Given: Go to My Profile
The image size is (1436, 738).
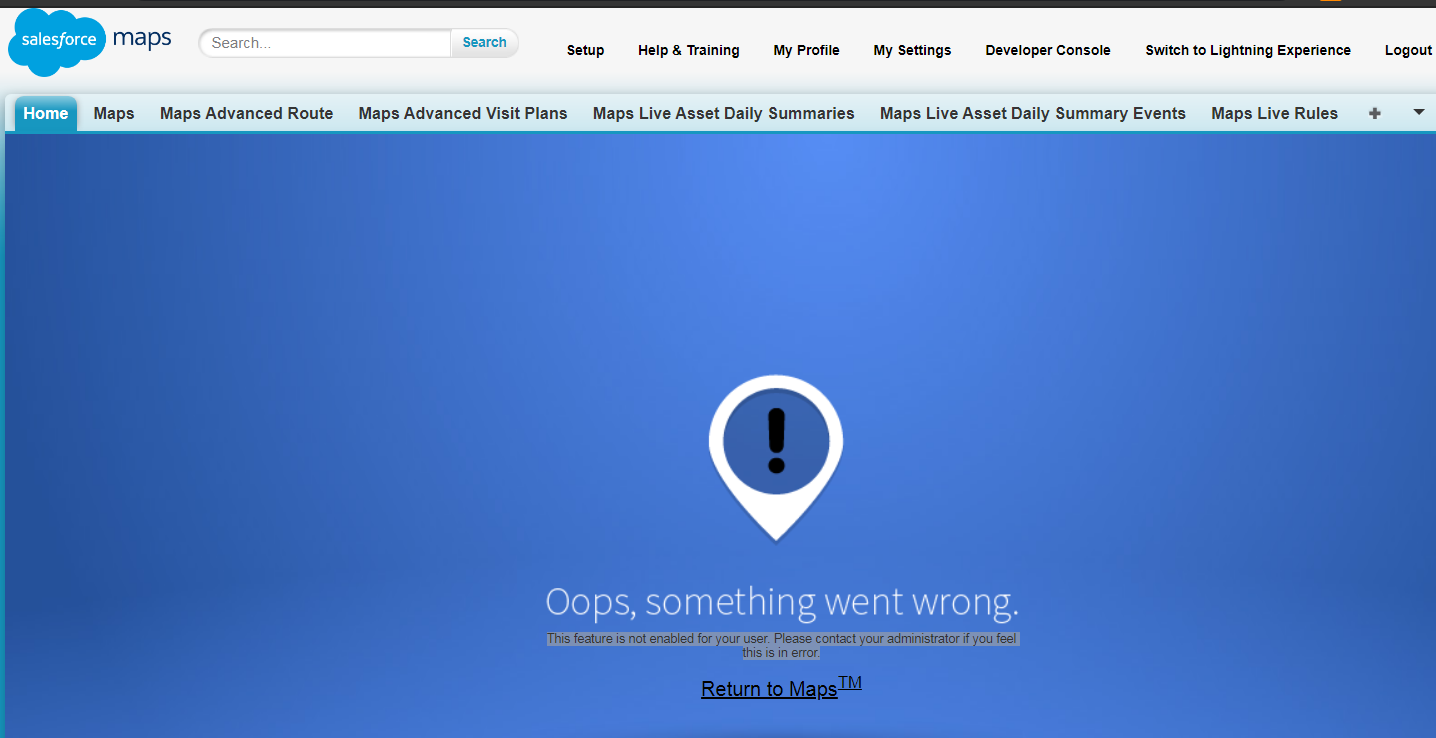Looking at the screenshot, I should pyautogui.click(x=807, y=50).
